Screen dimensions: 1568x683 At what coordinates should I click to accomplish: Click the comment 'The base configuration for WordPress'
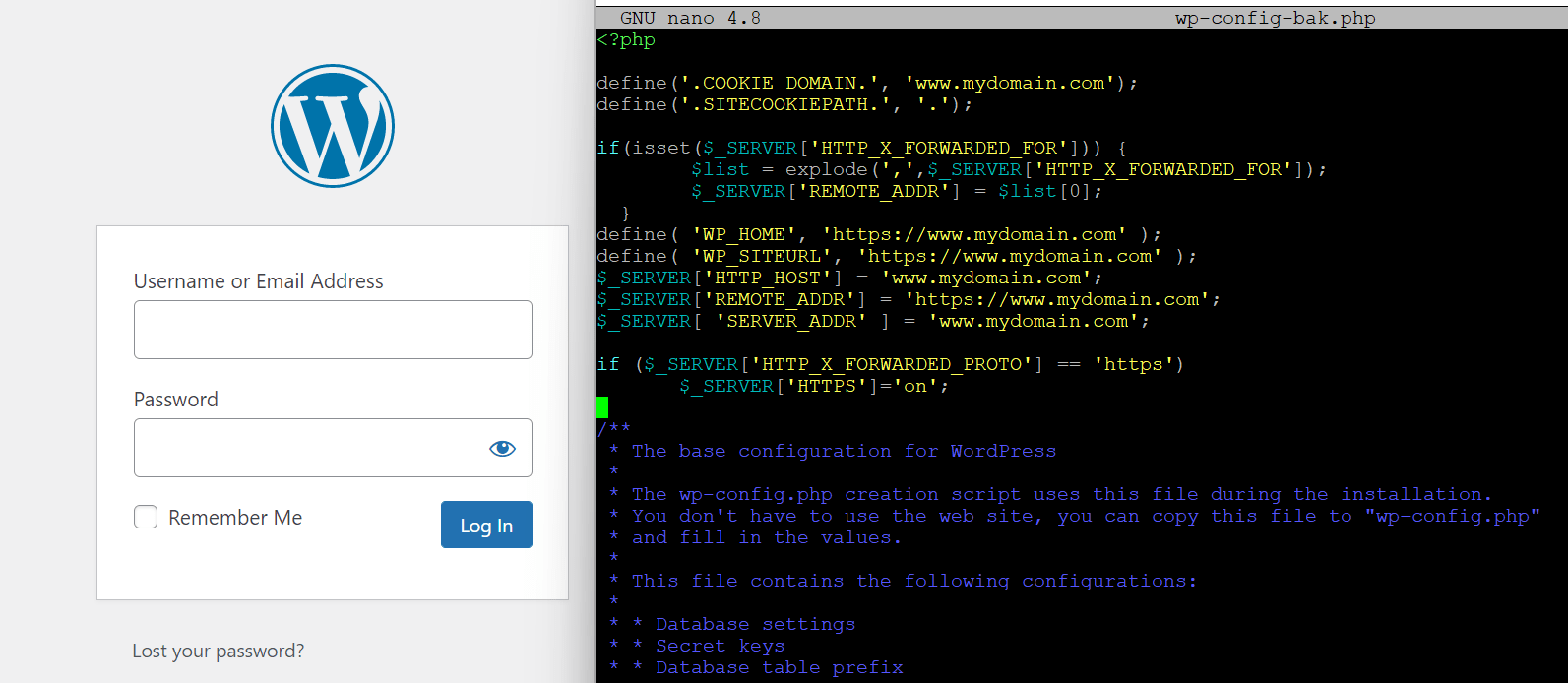point(844,452)
